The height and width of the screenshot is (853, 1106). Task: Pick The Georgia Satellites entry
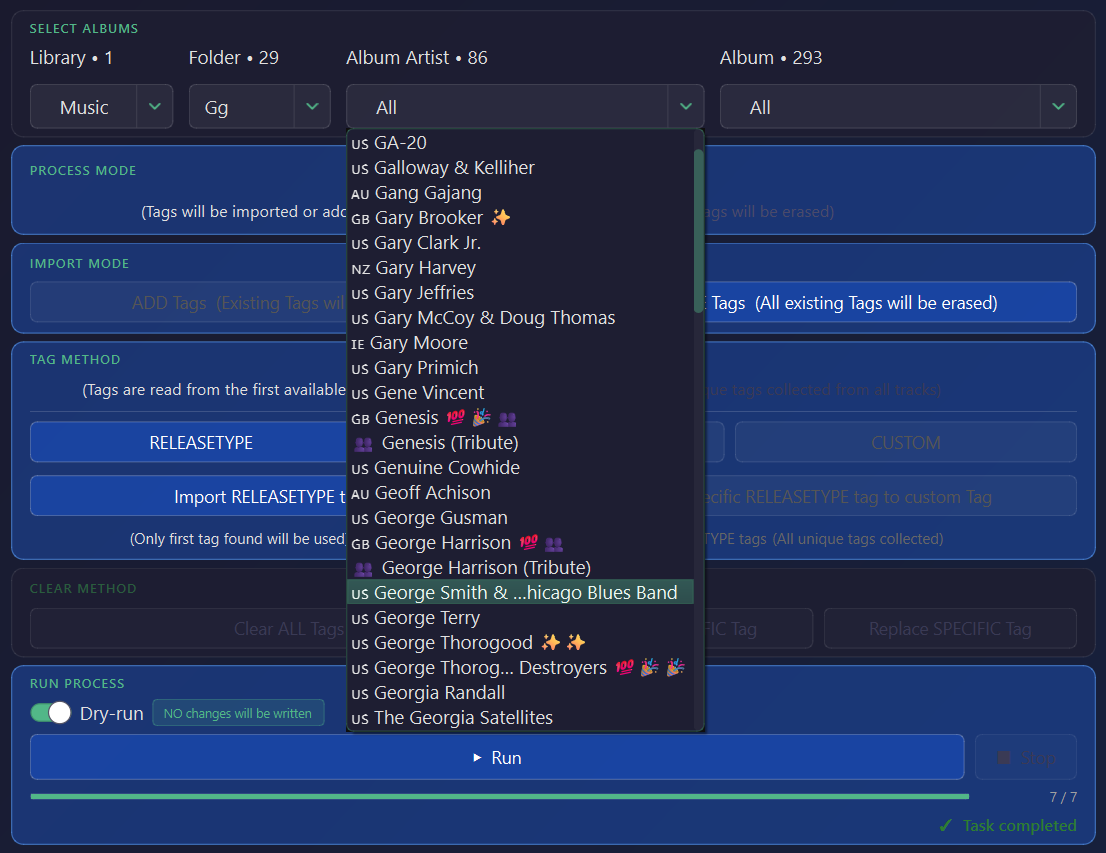pos(521,718)
